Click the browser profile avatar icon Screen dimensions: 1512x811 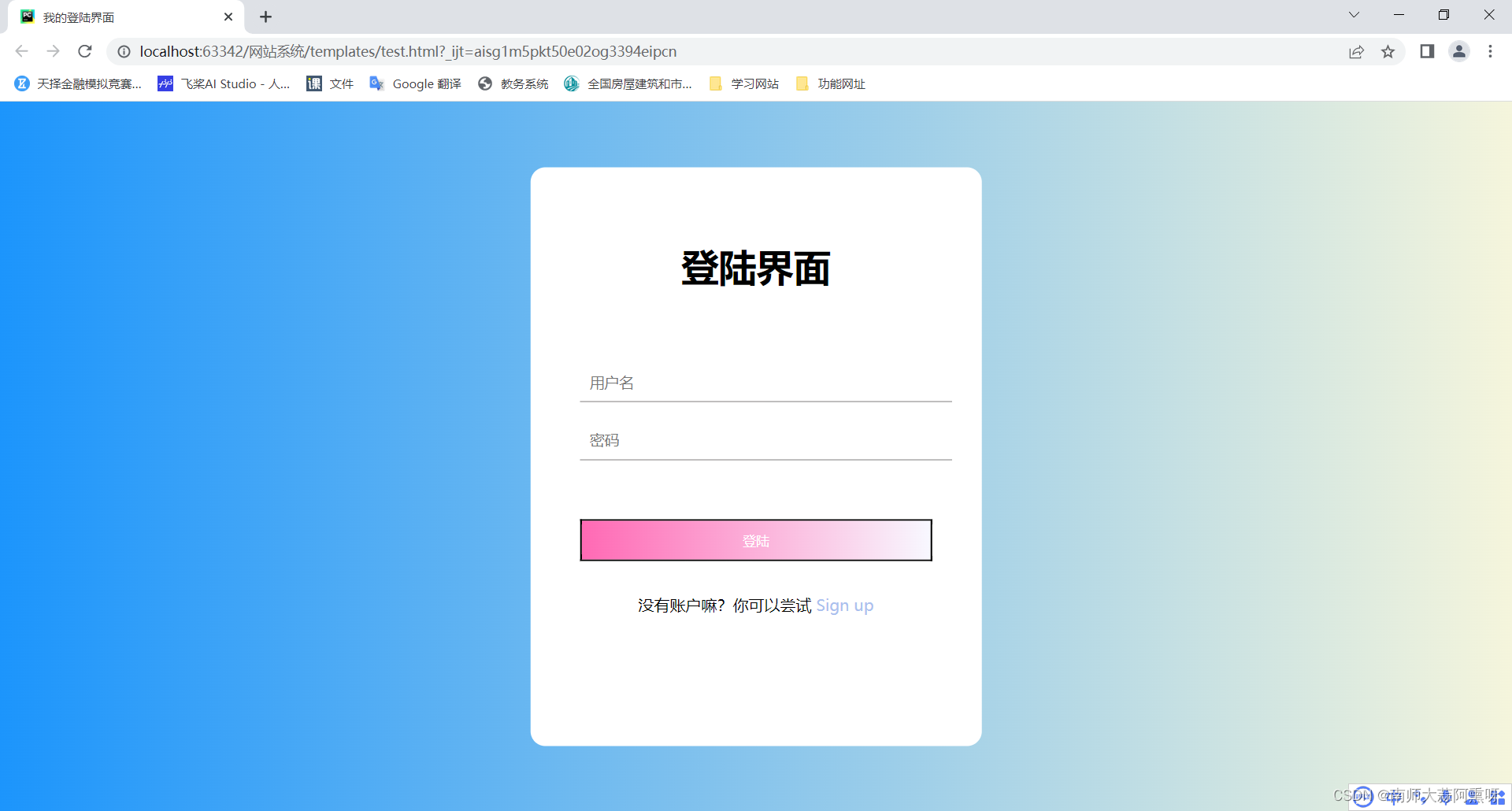coord(1459,51)
